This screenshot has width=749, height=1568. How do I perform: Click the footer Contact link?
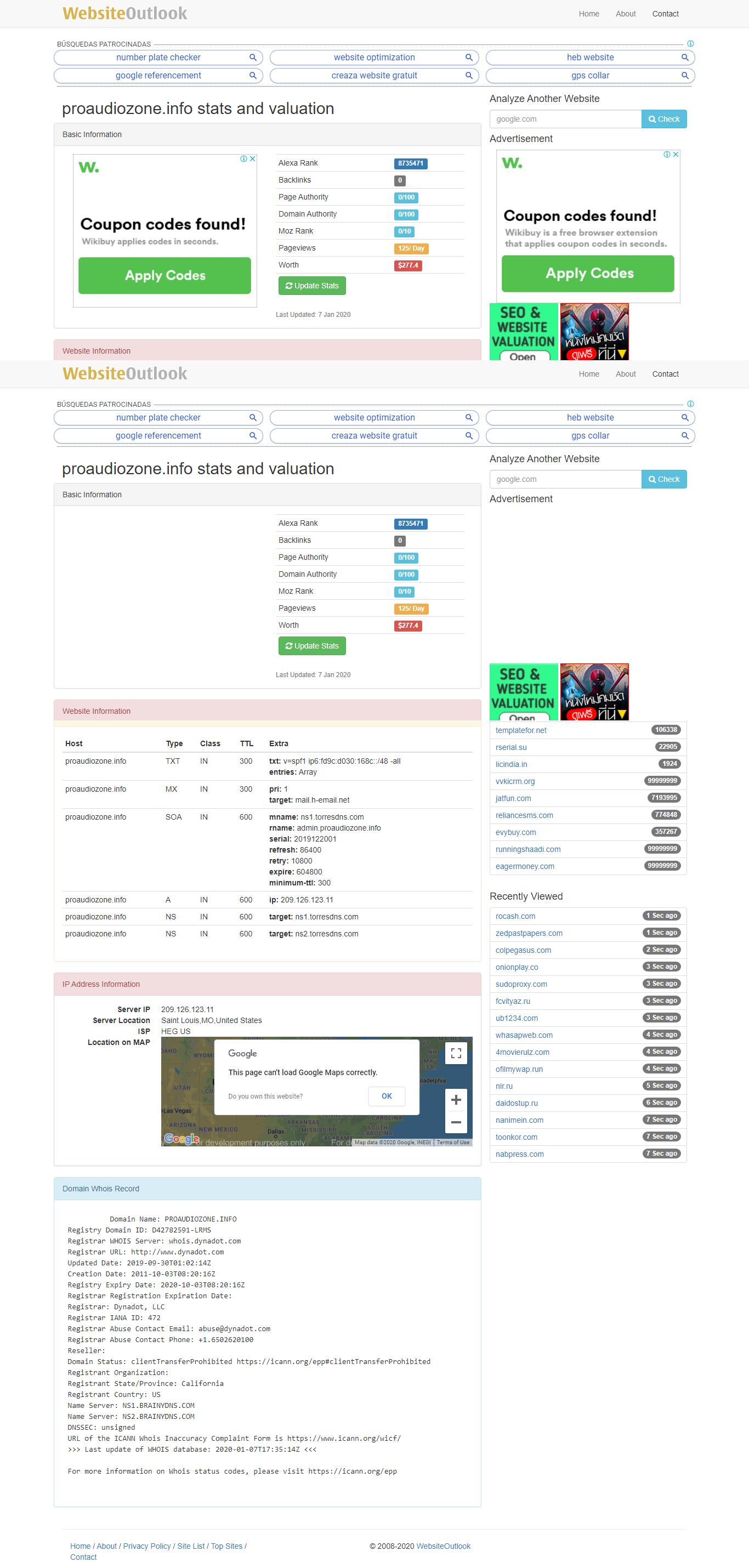83,1557
